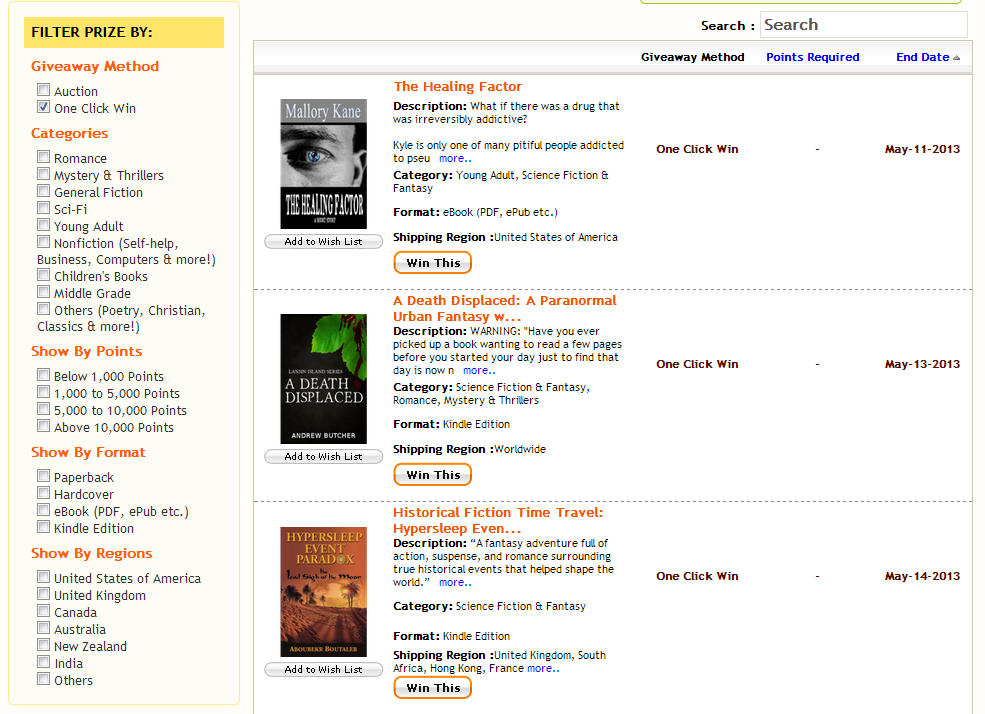Image resolution: width=985 pixels, height=714 pixels.
Task: Uncheck the One Click Win checkbox
Action: (44, 107)
